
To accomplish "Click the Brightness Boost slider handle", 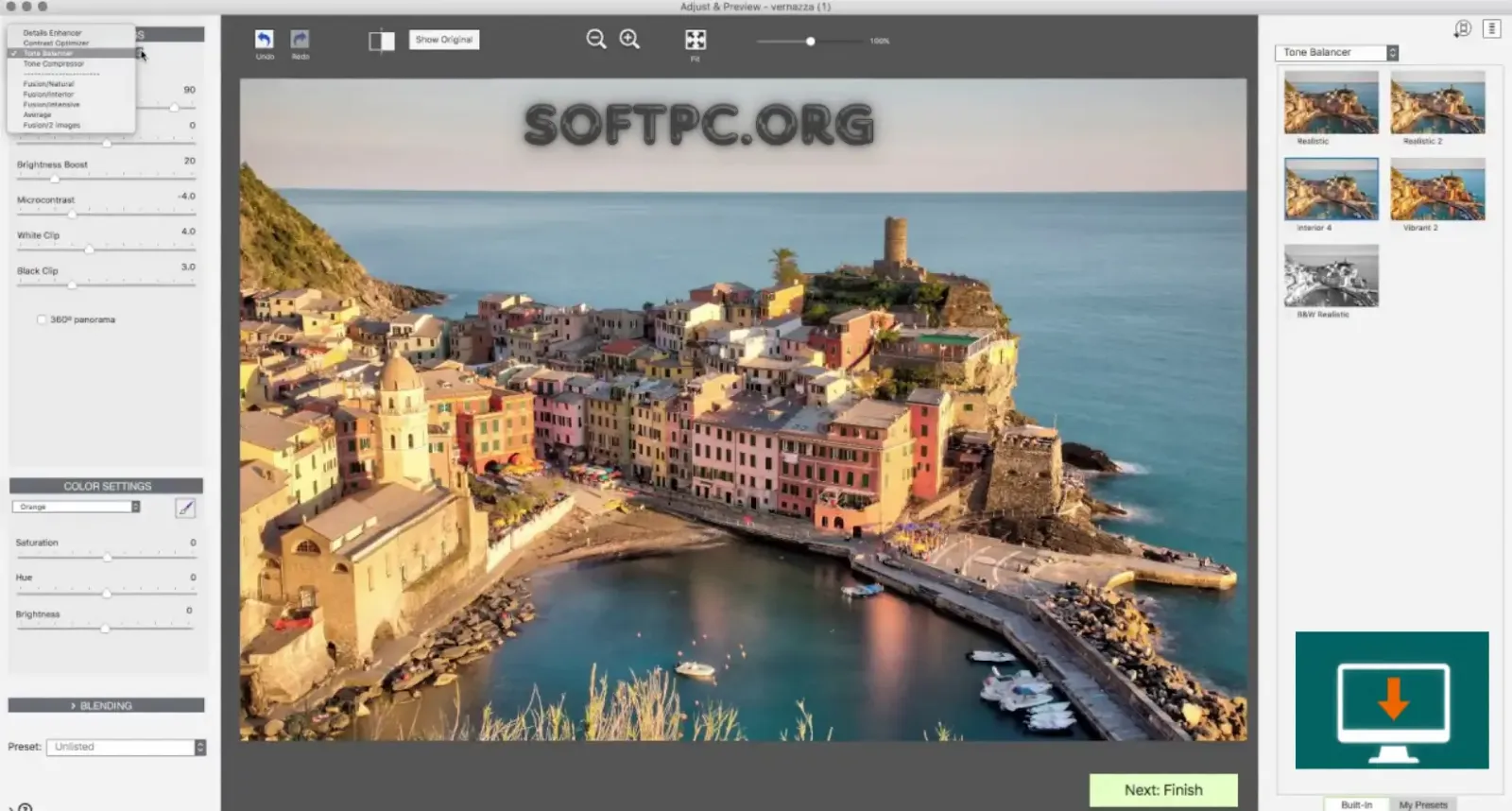I will click(54, 179).
